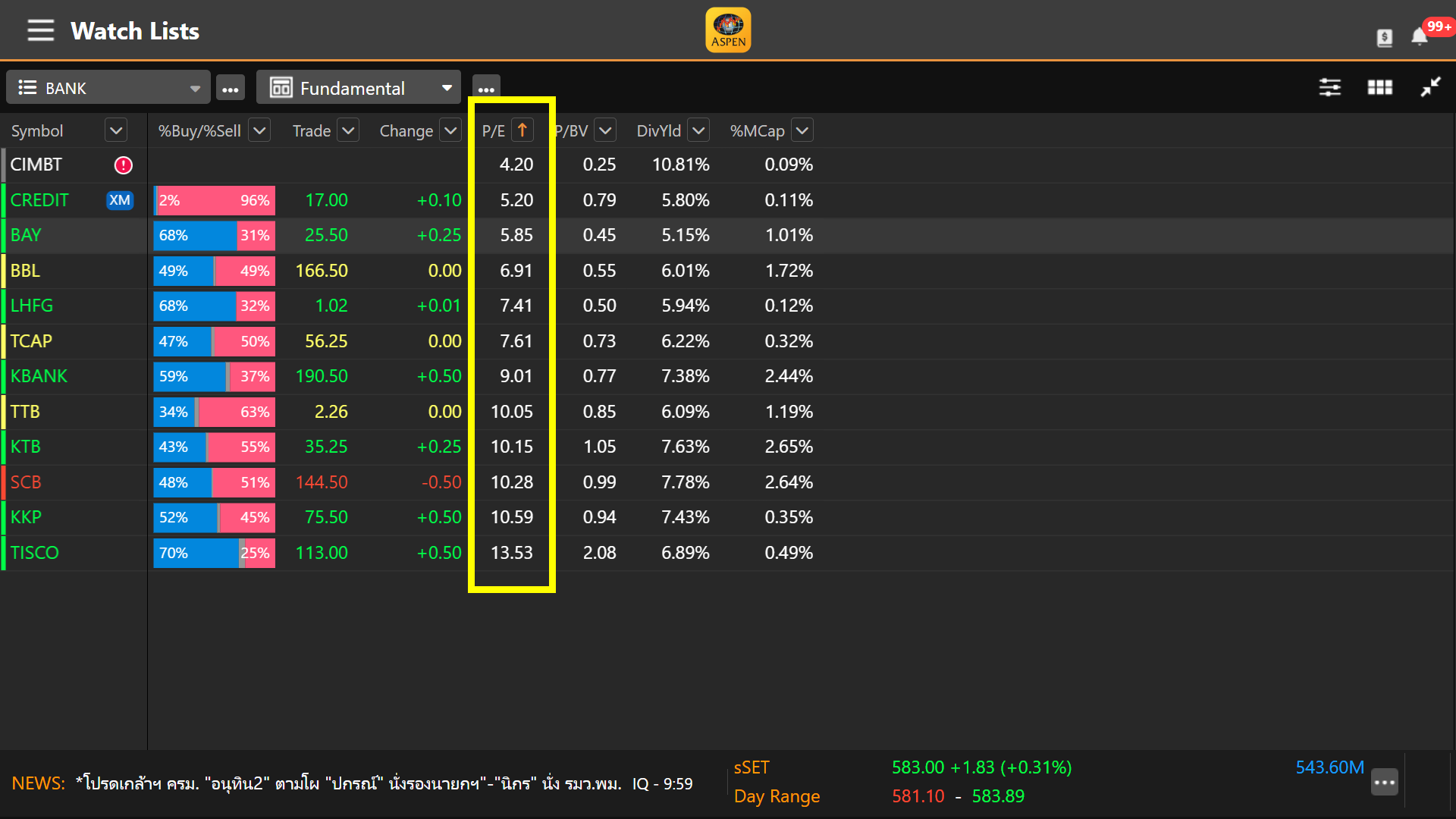
Task: Select the KBANK row symbol
Action: (x=39, y=376)
